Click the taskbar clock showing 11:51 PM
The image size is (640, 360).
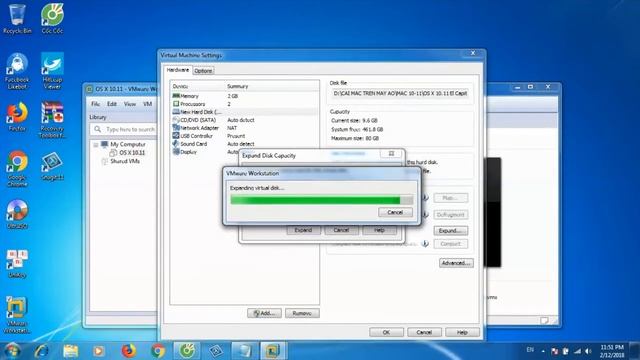point(612,351)
